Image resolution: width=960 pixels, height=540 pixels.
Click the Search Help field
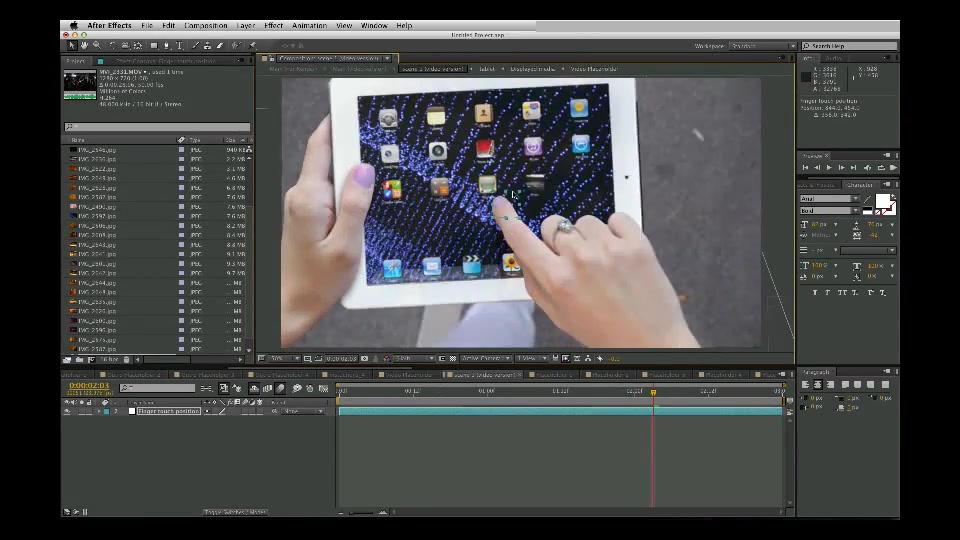(849, 46)
